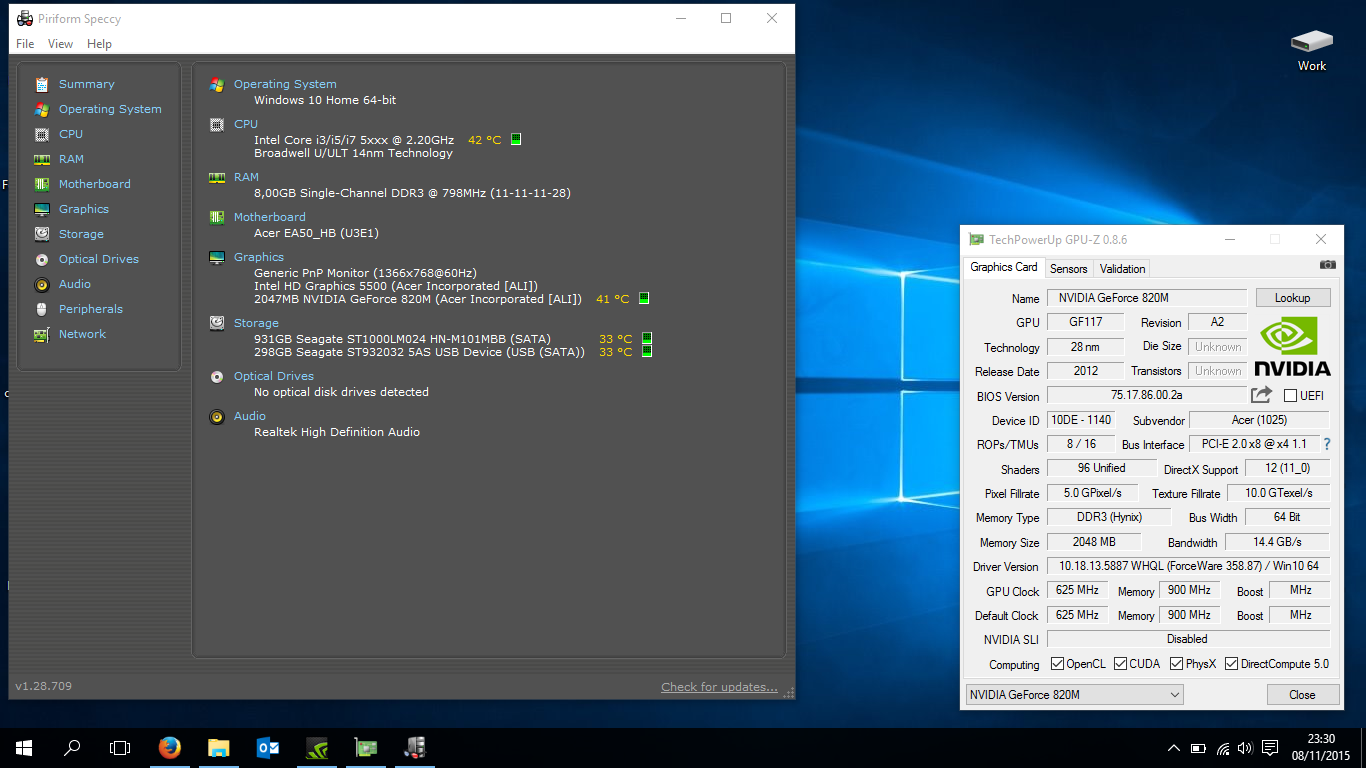Open the Storage heading in the summary pane
Image resolution: width=1366 pixels, height=768 pixels.
pos(256,323)
